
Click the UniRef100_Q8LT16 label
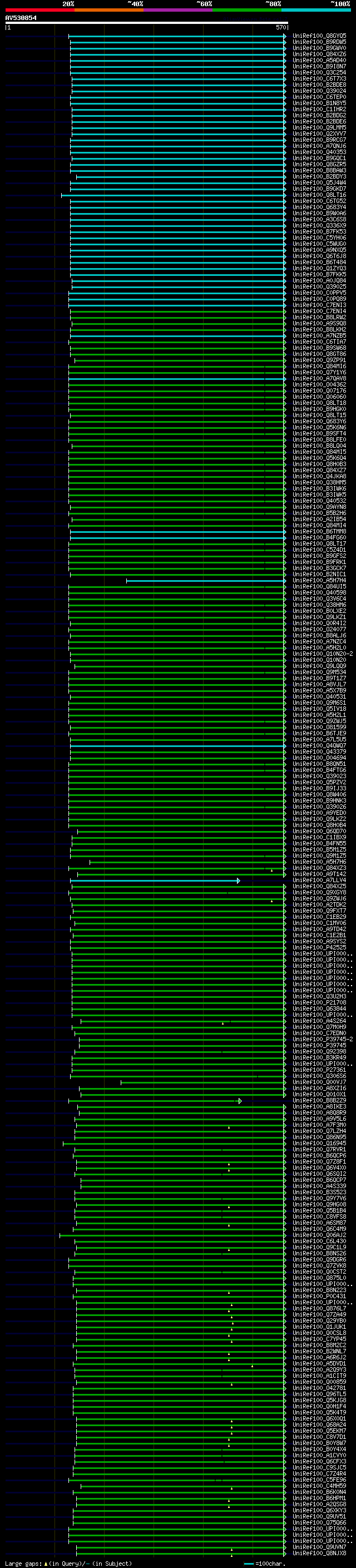(319, 195)
